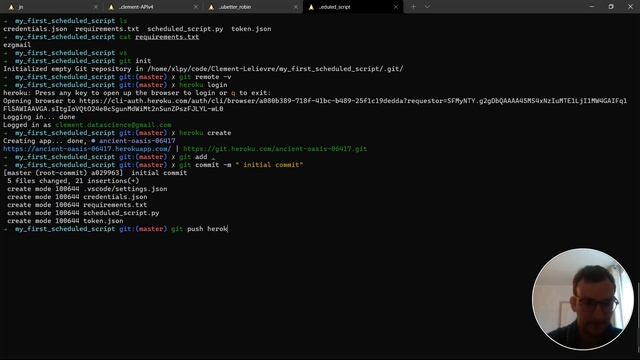Switch to the better_robin tab
Screen dimensions: 640x360
point(251,7)
